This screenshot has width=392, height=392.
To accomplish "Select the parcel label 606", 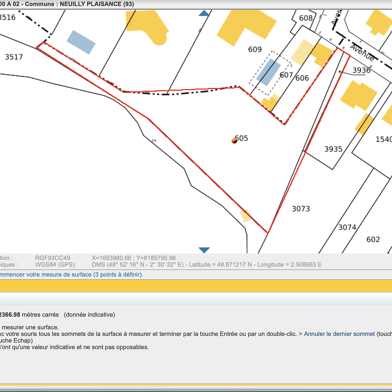I will coord(302,78).
